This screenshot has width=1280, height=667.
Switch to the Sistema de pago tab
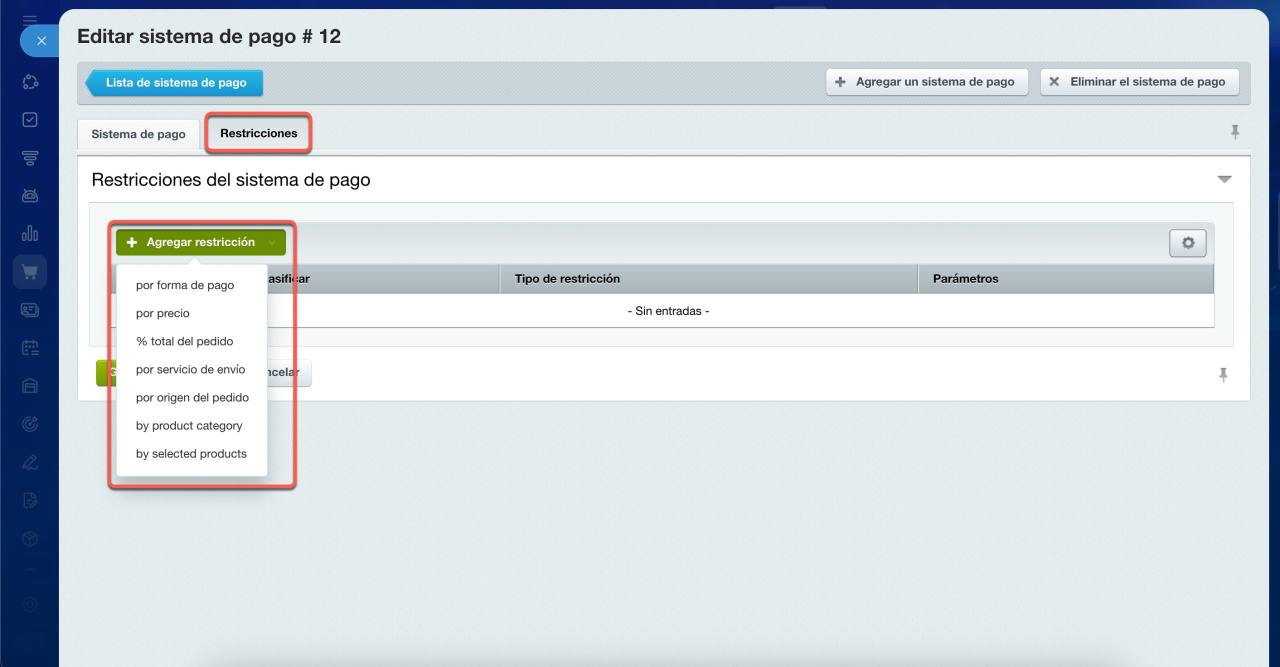pyautogui.click(x=138, y=134)
